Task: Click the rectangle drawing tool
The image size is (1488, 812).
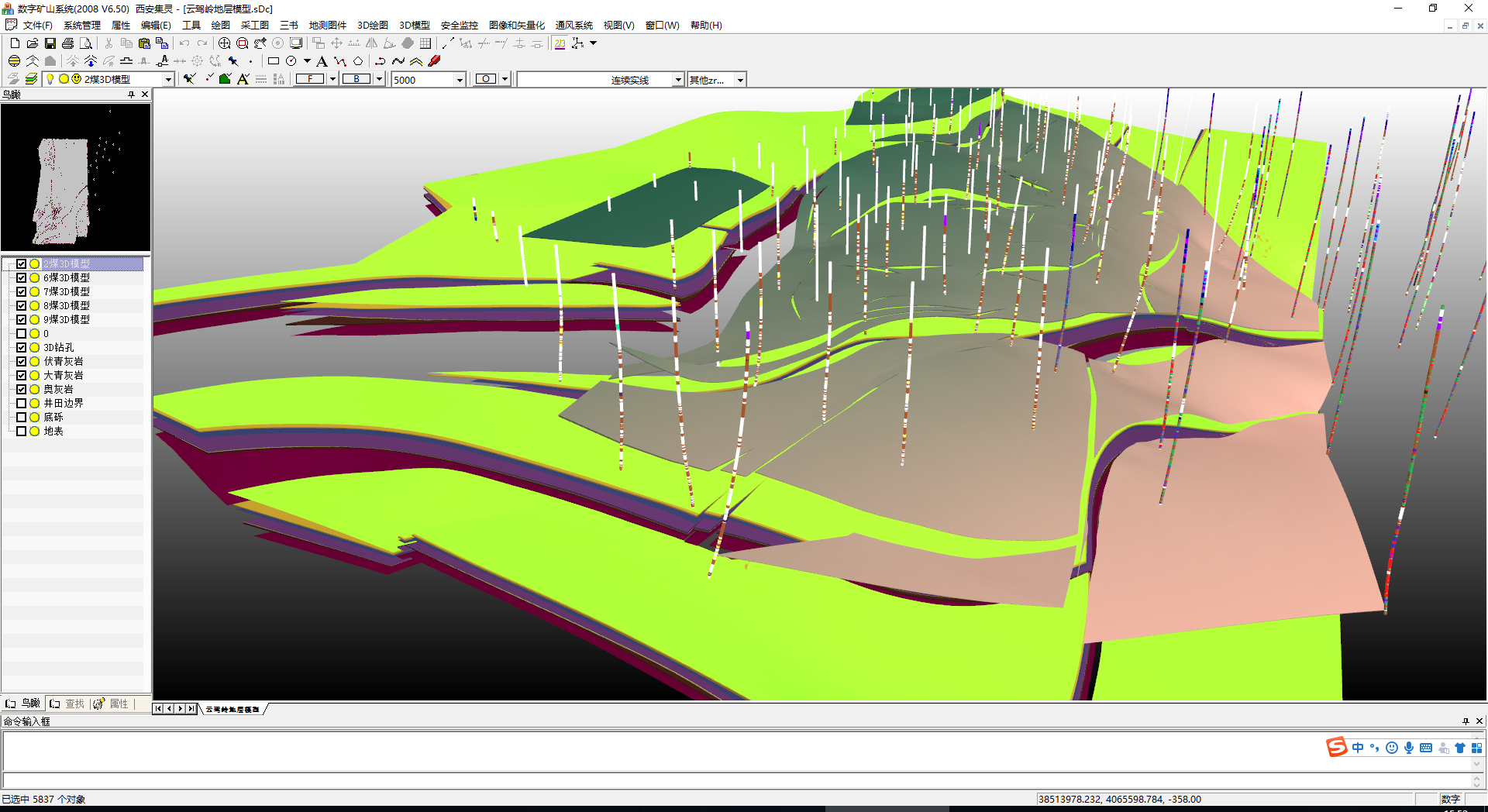Action: pyautogui.click(x=274, y=61)
